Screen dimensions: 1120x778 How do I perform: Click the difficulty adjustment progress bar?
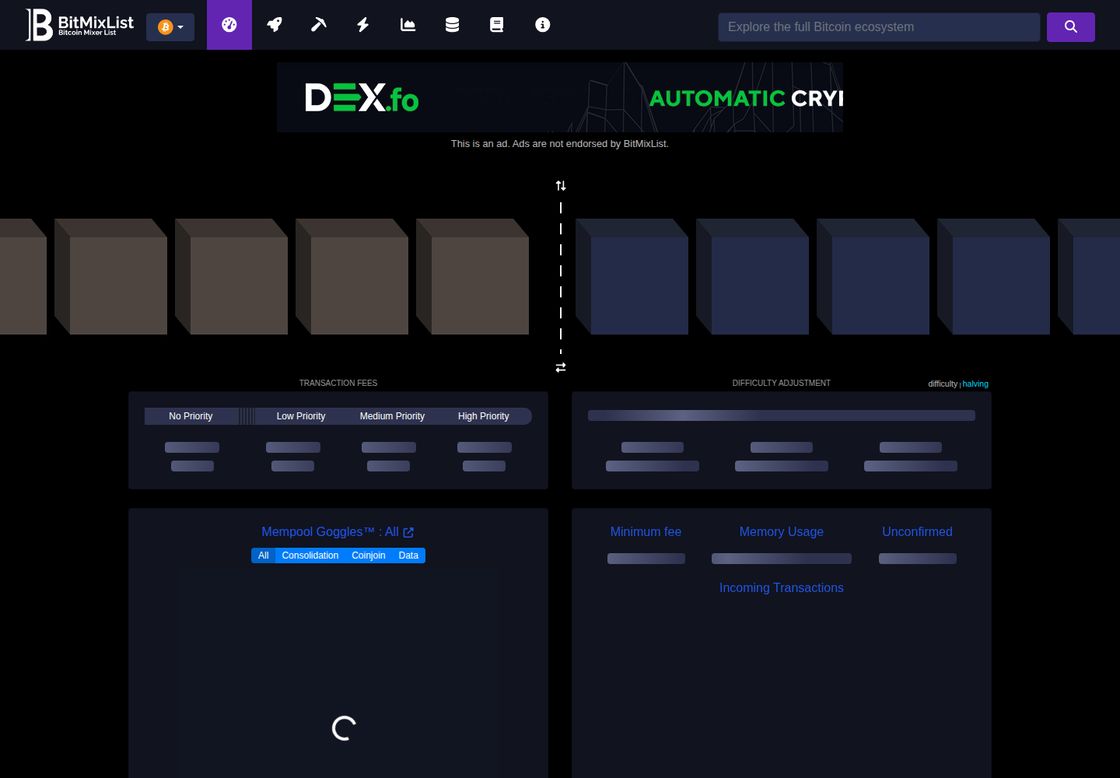pos(781,416)
